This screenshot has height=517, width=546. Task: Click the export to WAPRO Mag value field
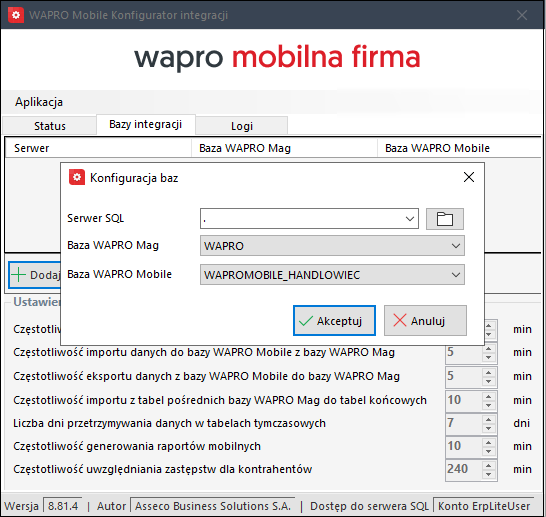(464, 376)
